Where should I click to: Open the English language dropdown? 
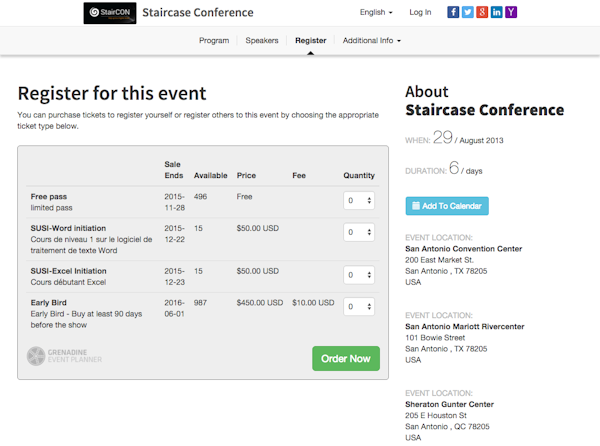coord(376,13)
